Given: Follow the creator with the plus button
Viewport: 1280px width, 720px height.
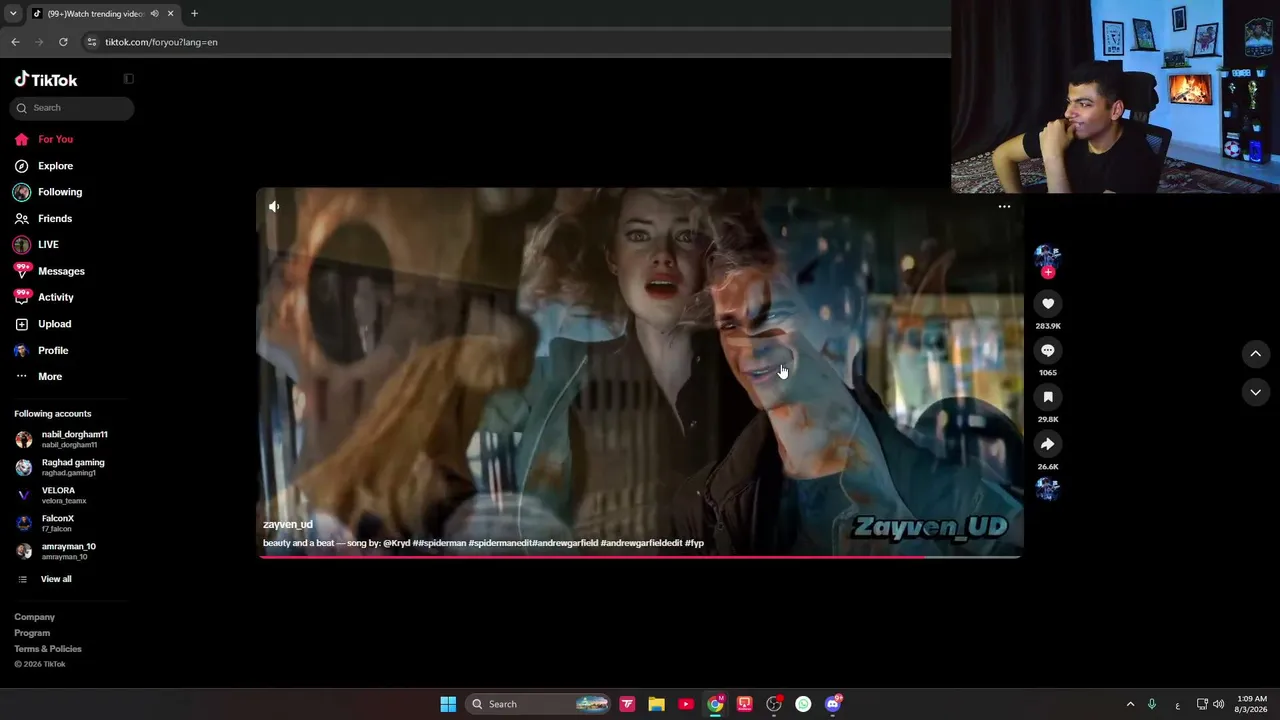Looking at the screenshot, I should click(x=1048, y=272).
